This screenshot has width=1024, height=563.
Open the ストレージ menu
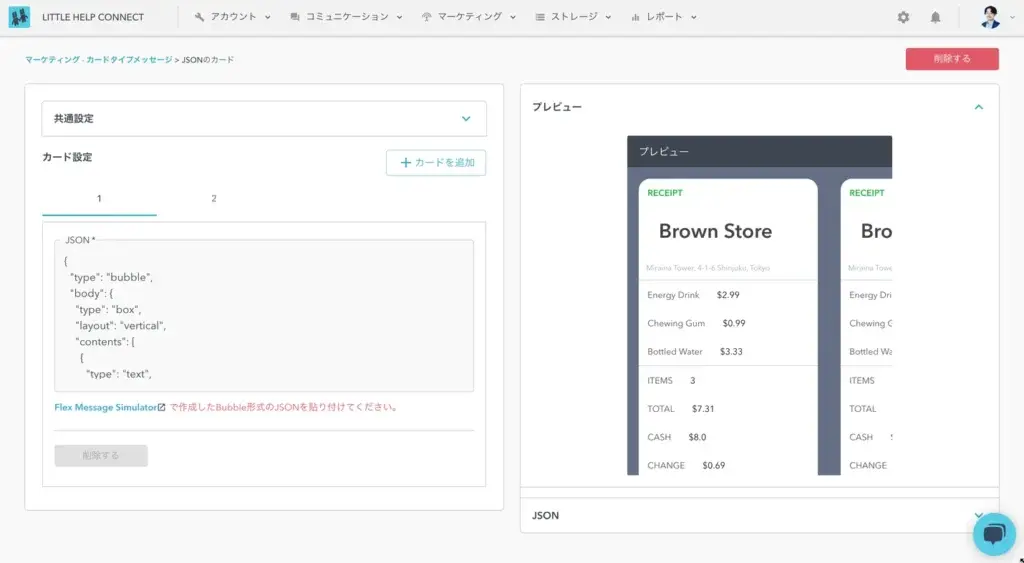[573, 17]
